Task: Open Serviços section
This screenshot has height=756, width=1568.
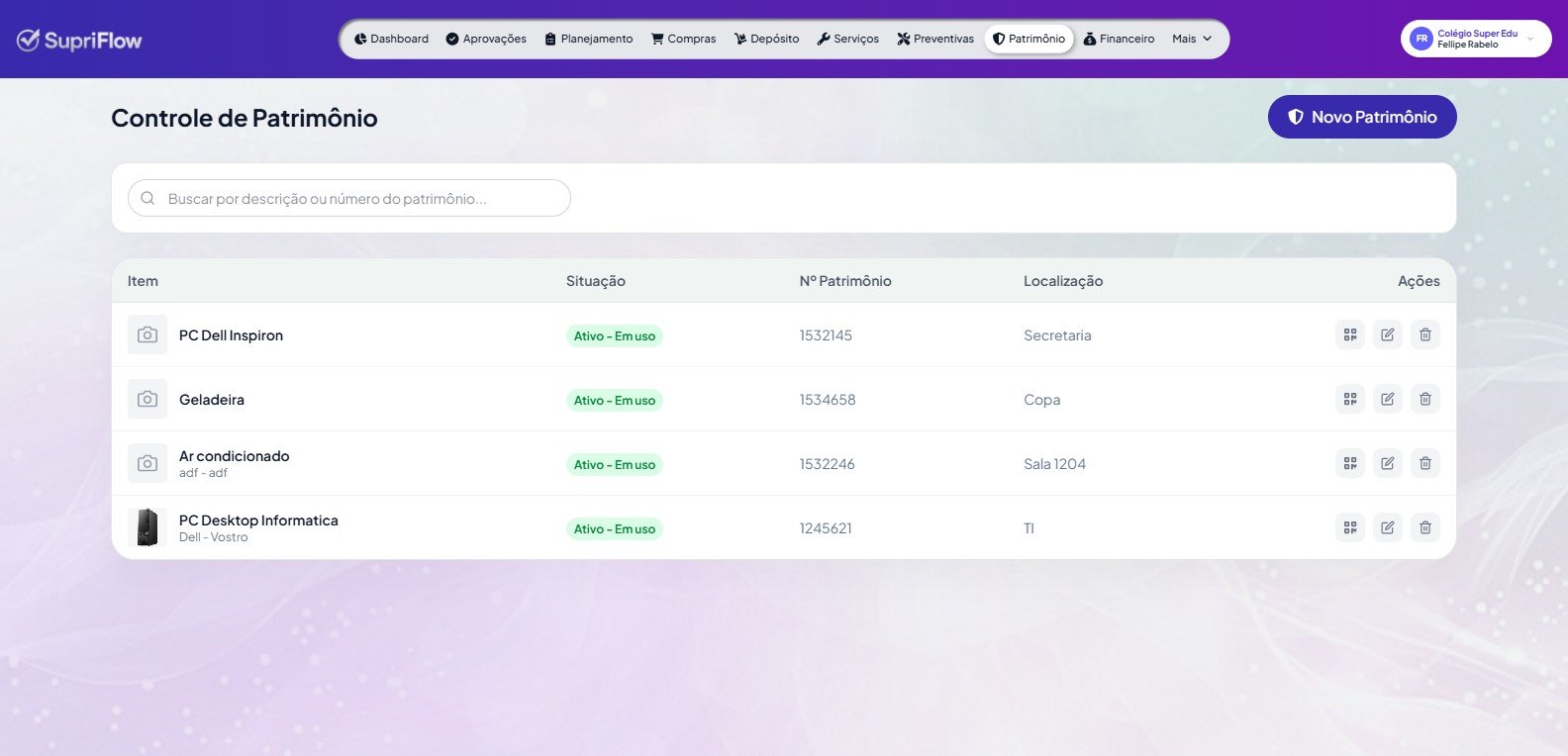Action: click(x=848, y=39)
